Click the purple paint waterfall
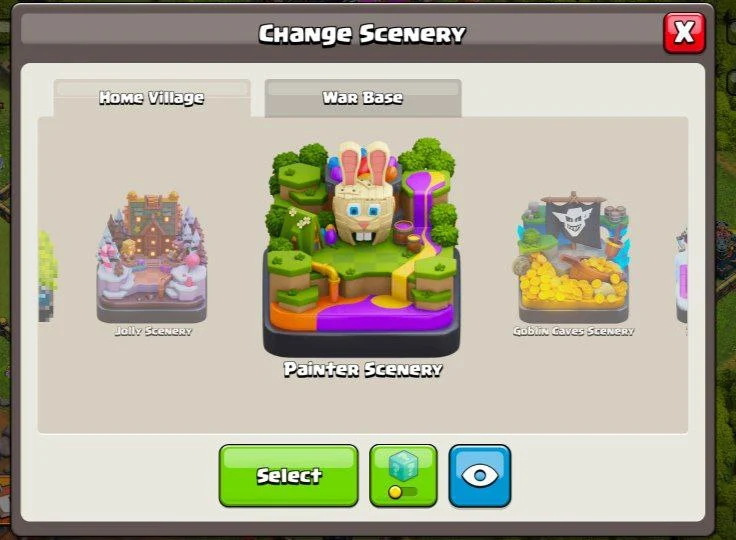736x540 pixels. (422, 204)
